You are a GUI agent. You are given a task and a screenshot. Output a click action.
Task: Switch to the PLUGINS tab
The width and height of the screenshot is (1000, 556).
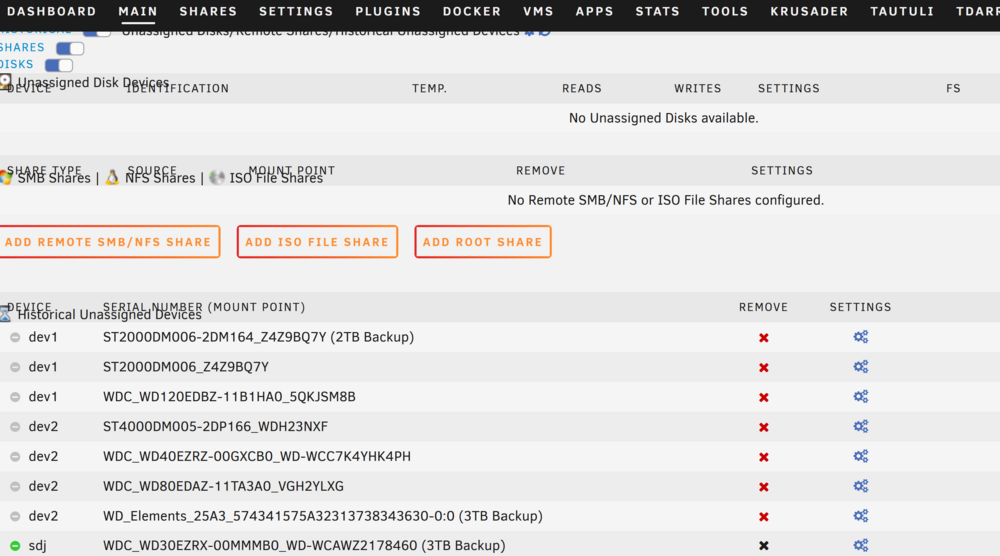[388, 11]
